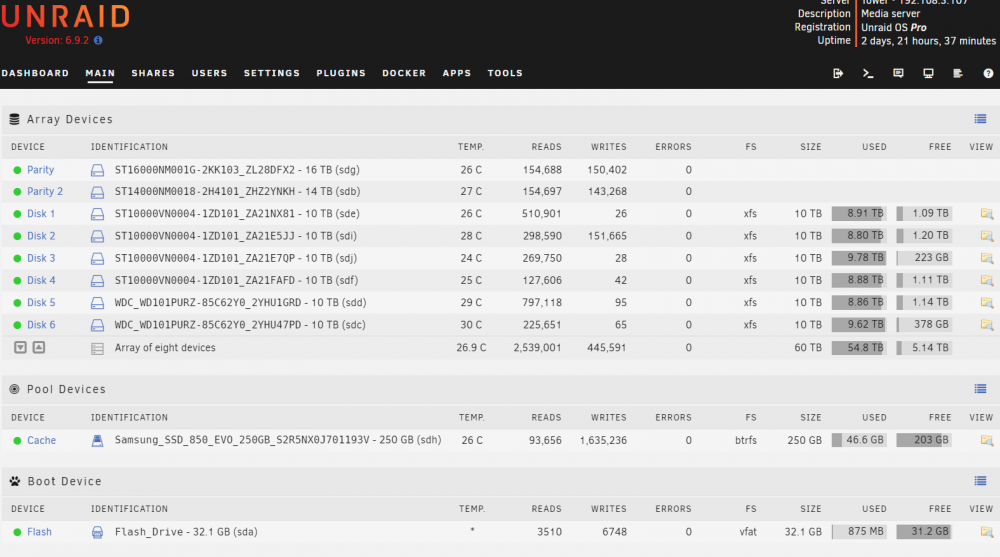Browse Disk 3 using its view folder icon
1000x557 pixels.
pos(987,258)
